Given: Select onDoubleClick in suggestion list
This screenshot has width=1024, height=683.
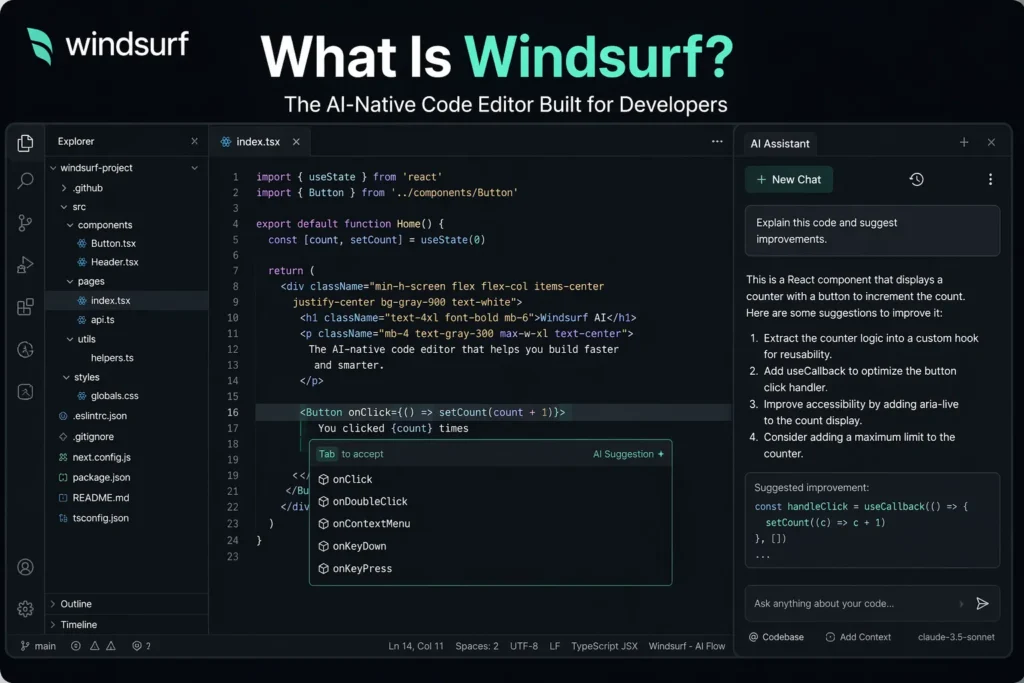Looking at the screenshot, I should (x=490, y=501).
